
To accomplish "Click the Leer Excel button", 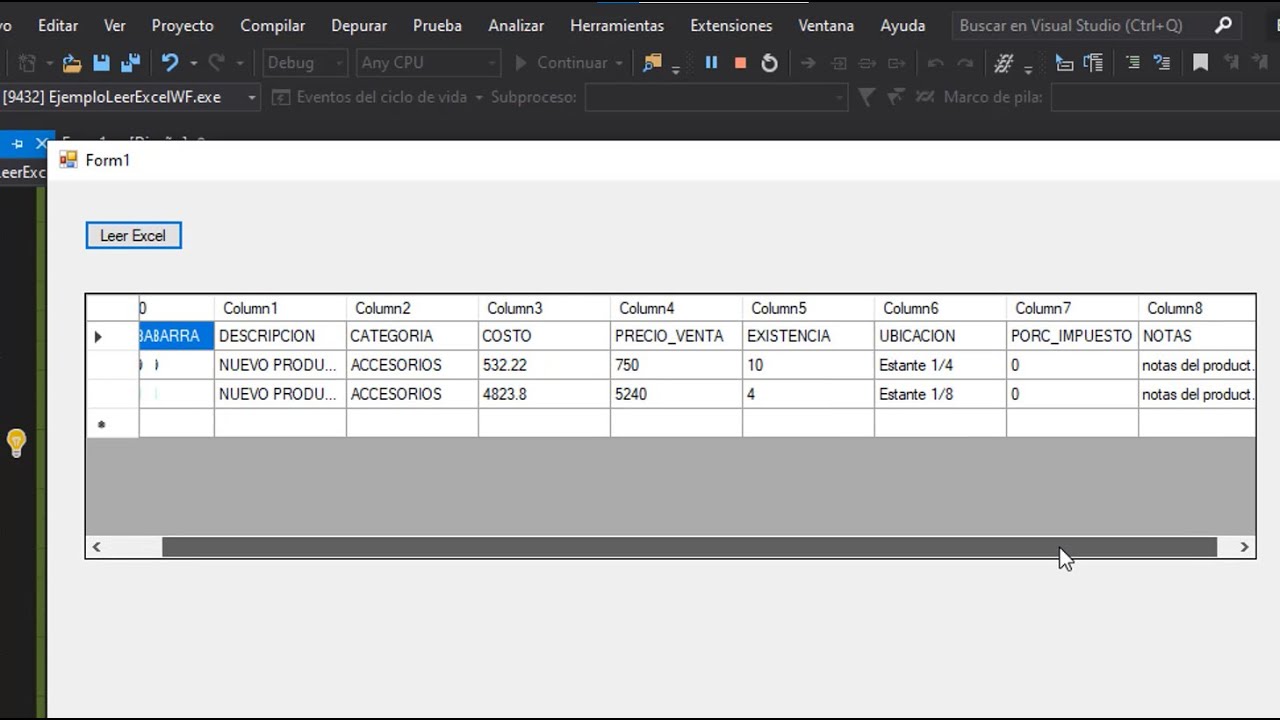I will point(133,236).
